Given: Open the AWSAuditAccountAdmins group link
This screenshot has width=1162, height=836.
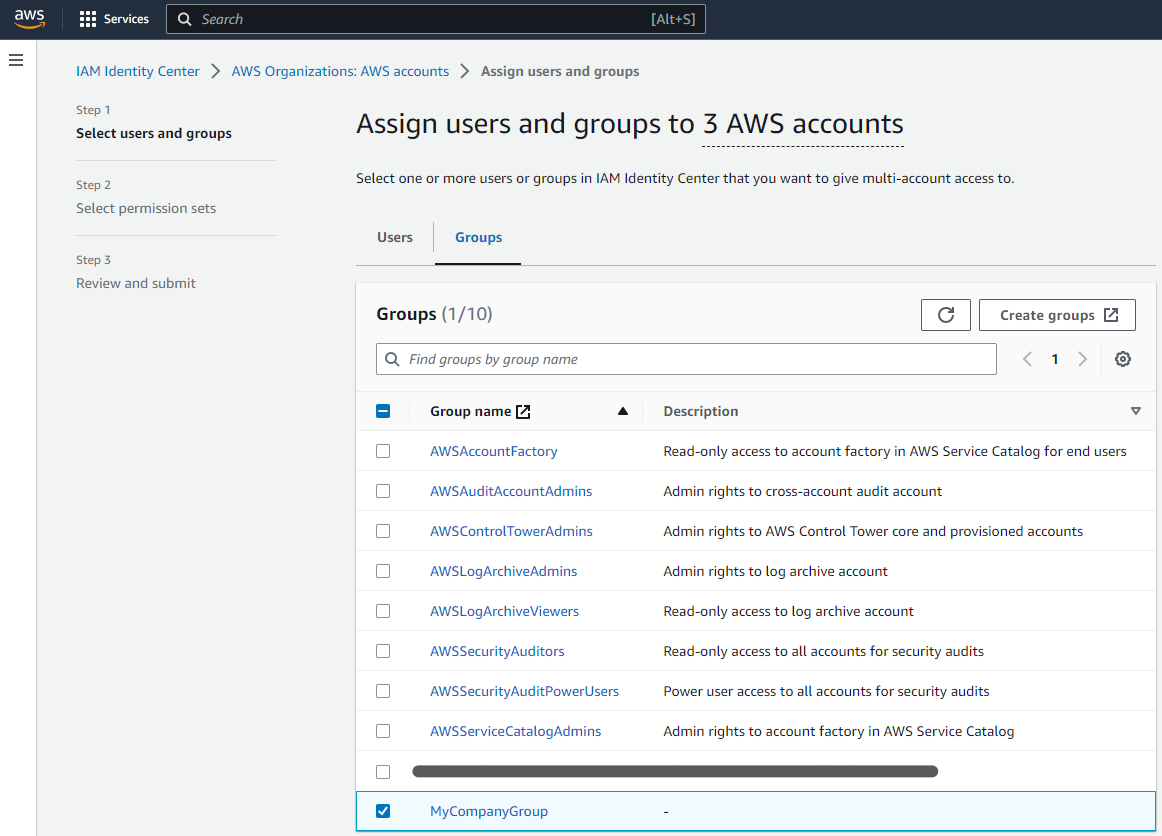Looking at the screenshot, I should pyautogui.click(x=511, y=491).
